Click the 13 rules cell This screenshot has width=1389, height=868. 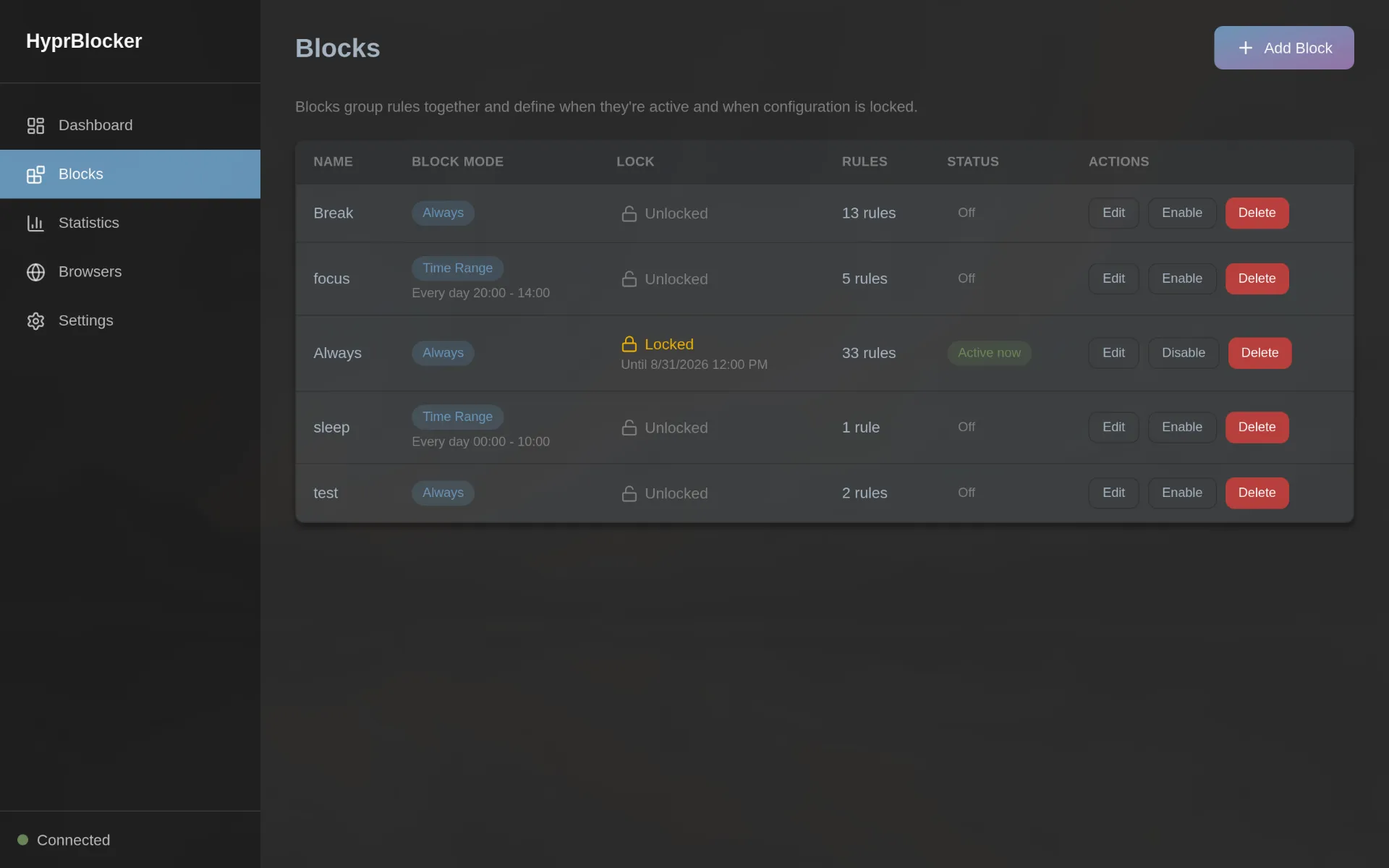point(868,213)
